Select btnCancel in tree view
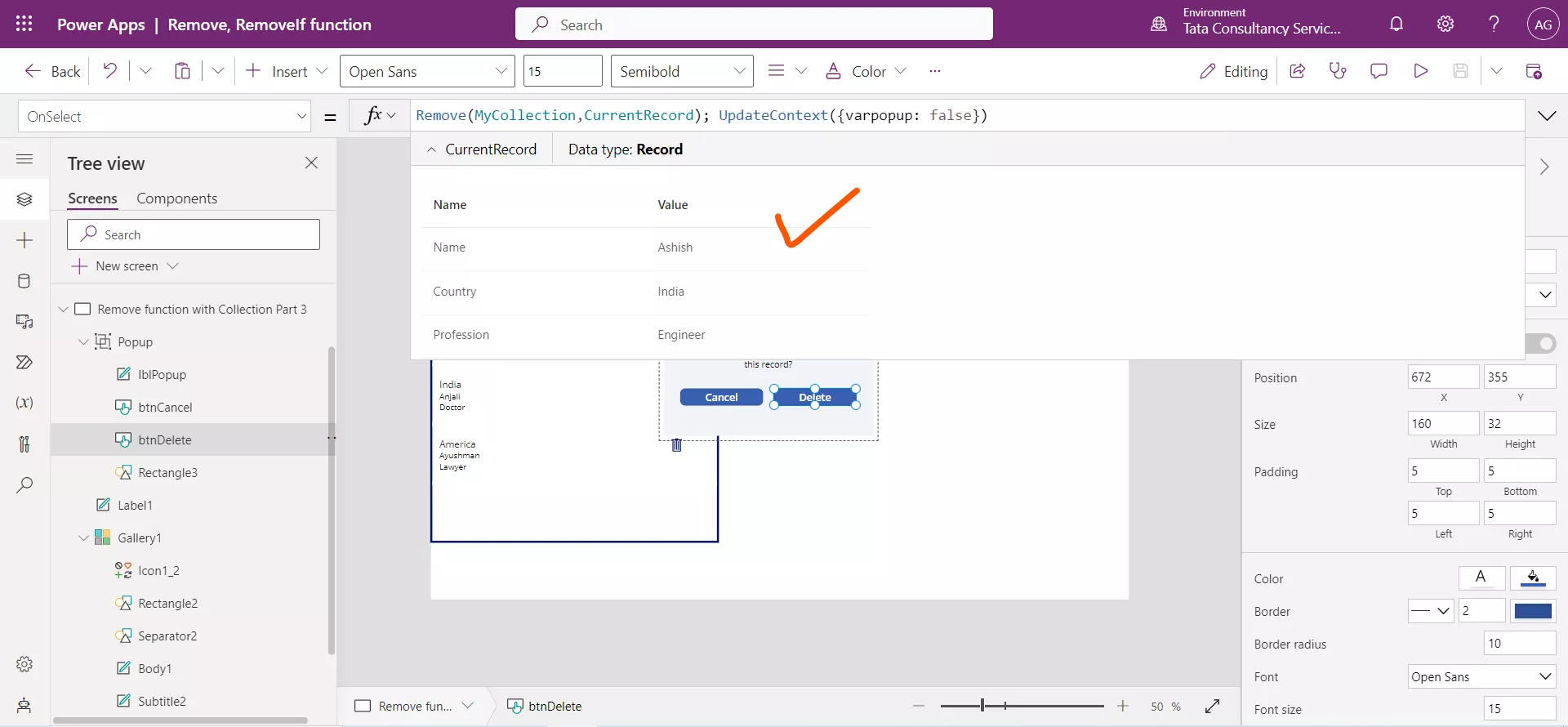1568x727 pixels. tap(165, 407)
